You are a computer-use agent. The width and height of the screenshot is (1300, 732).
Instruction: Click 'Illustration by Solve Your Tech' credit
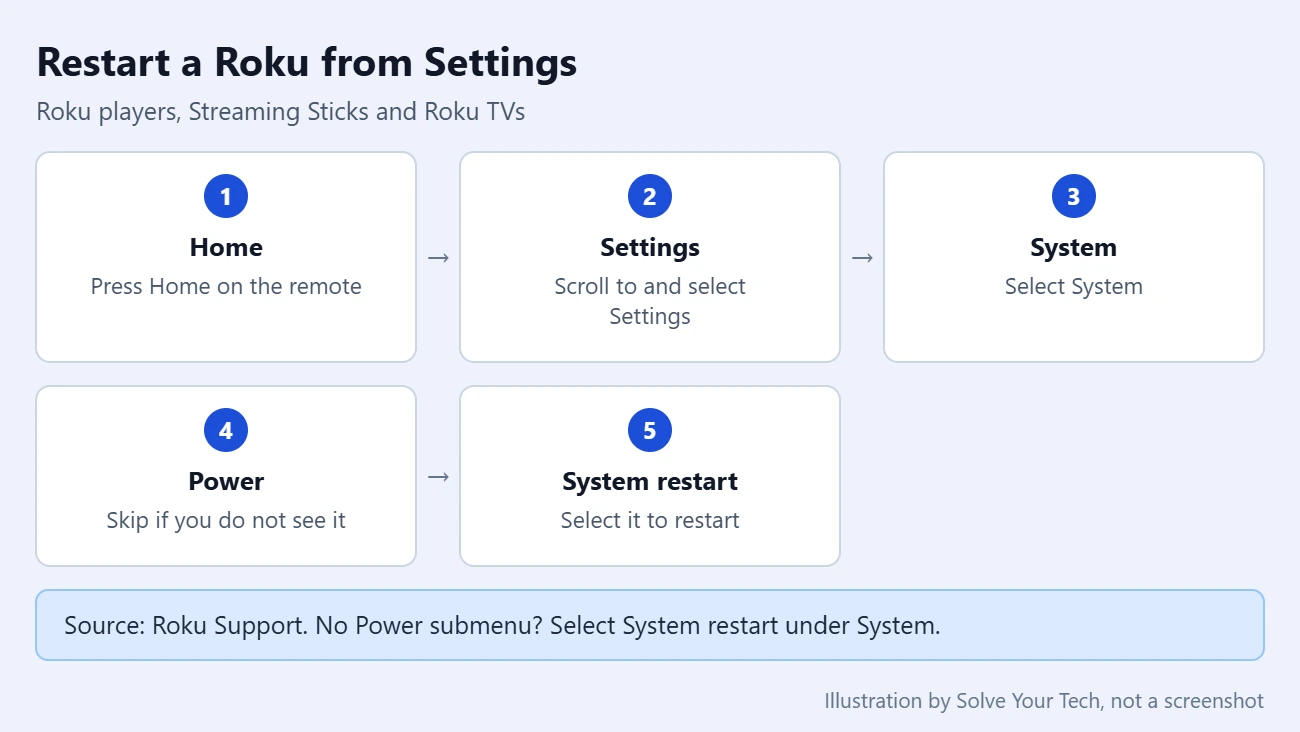click(x=1044, y=701)
